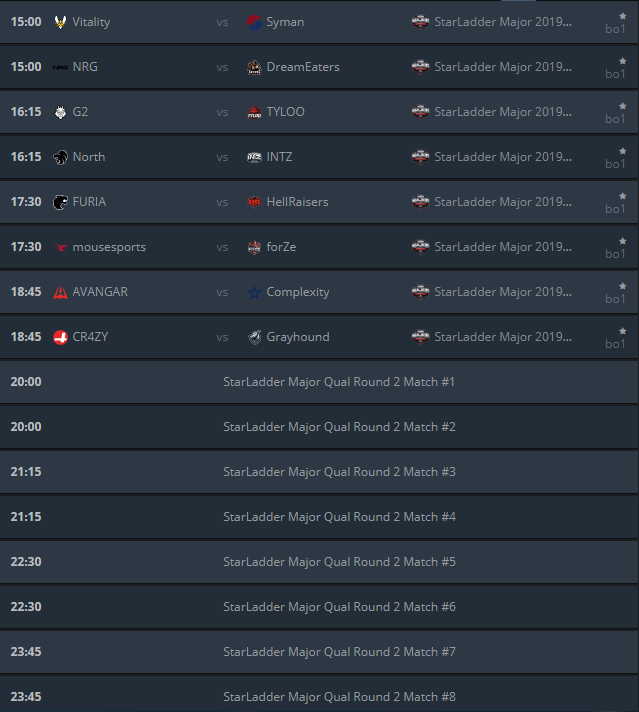639x712 pixels.
Task: Click the FURIA panther logo
Action: click(x=61, y=202)
